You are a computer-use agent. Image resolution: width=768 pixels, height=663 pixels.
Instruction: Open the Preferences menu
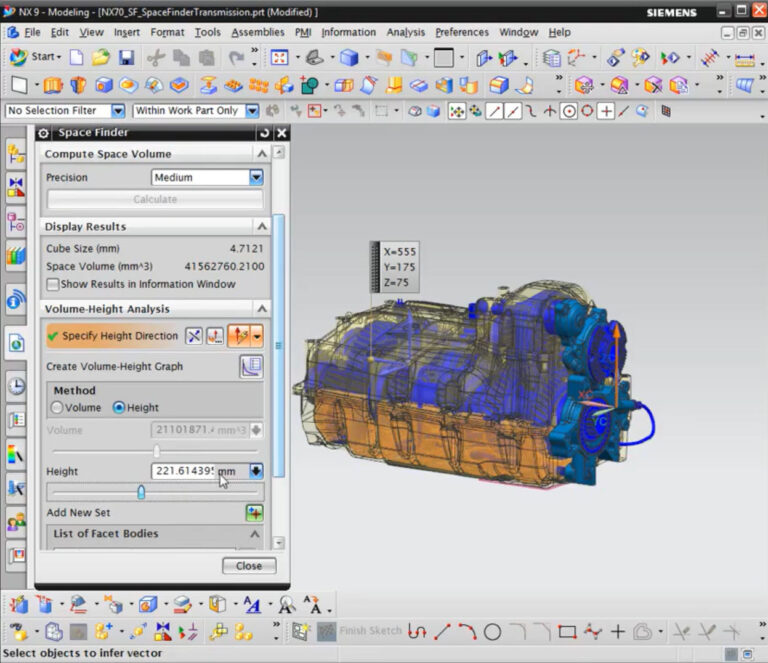click(x=462, y=32)
